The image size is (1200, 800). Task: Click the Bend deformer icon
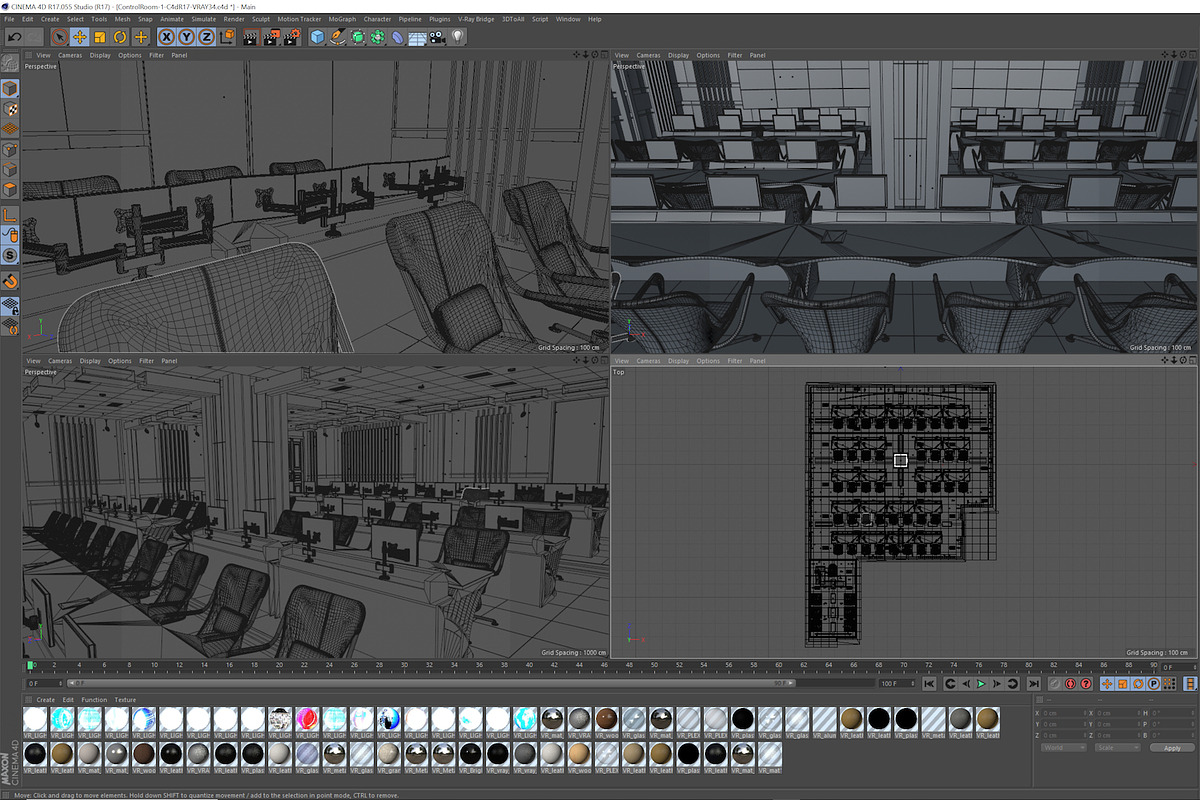[397, 37]
